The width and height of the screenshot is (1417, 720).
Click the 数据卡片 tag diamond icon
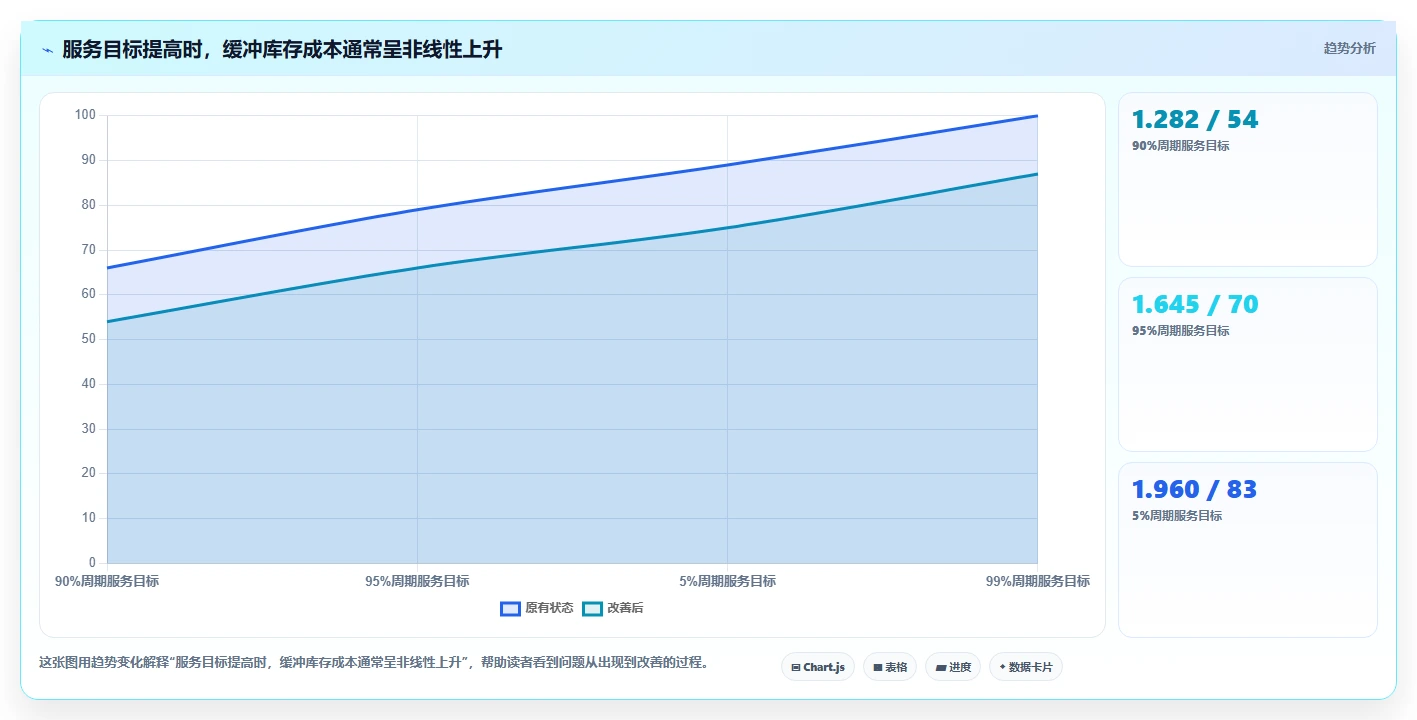coord(1002,666)
